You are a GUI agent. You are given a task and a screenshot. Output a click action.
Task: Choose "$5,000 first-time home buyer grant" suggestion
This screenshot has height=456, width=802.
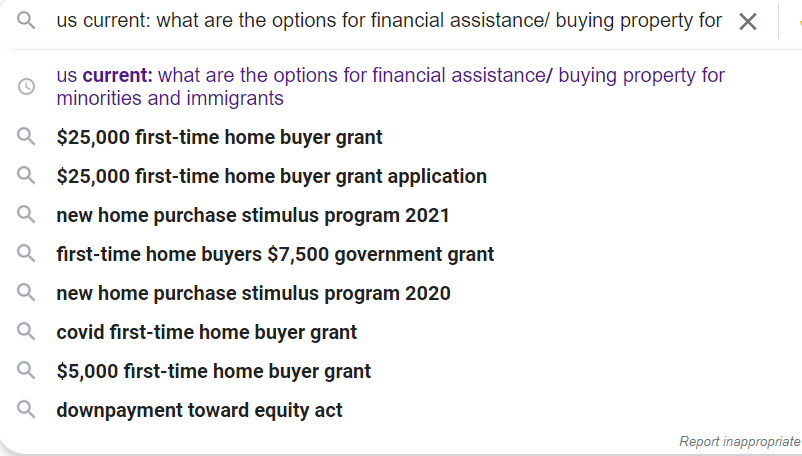pos(214,371)
